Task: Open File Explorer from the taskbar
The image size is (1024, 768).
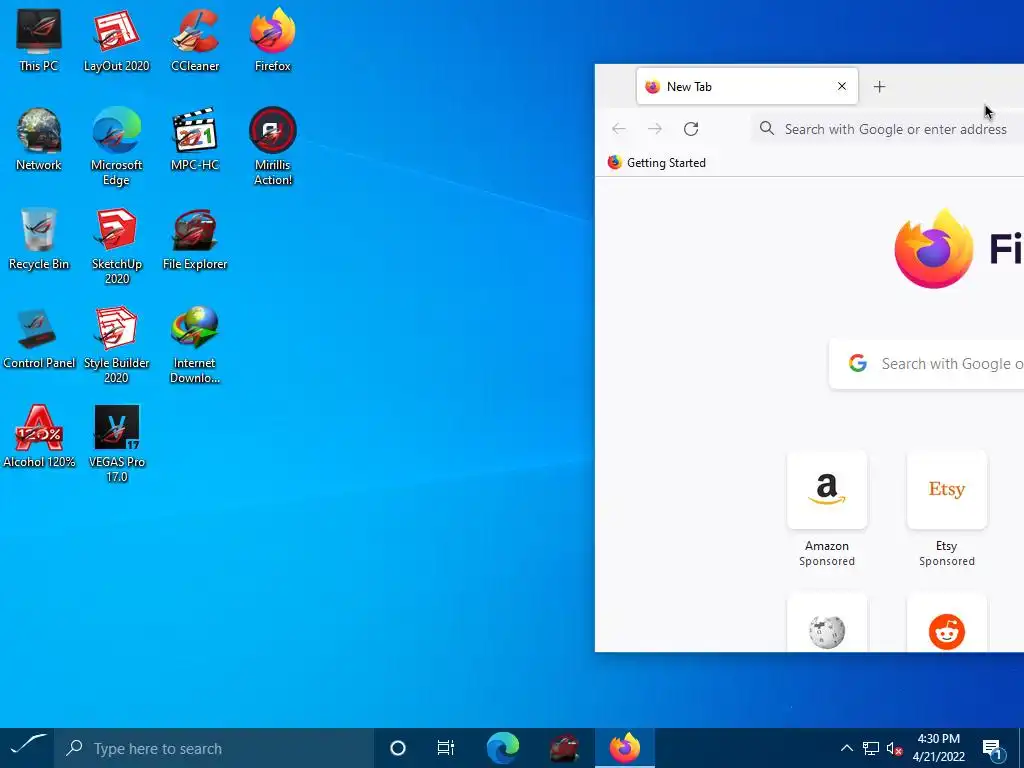Action: 564,748
